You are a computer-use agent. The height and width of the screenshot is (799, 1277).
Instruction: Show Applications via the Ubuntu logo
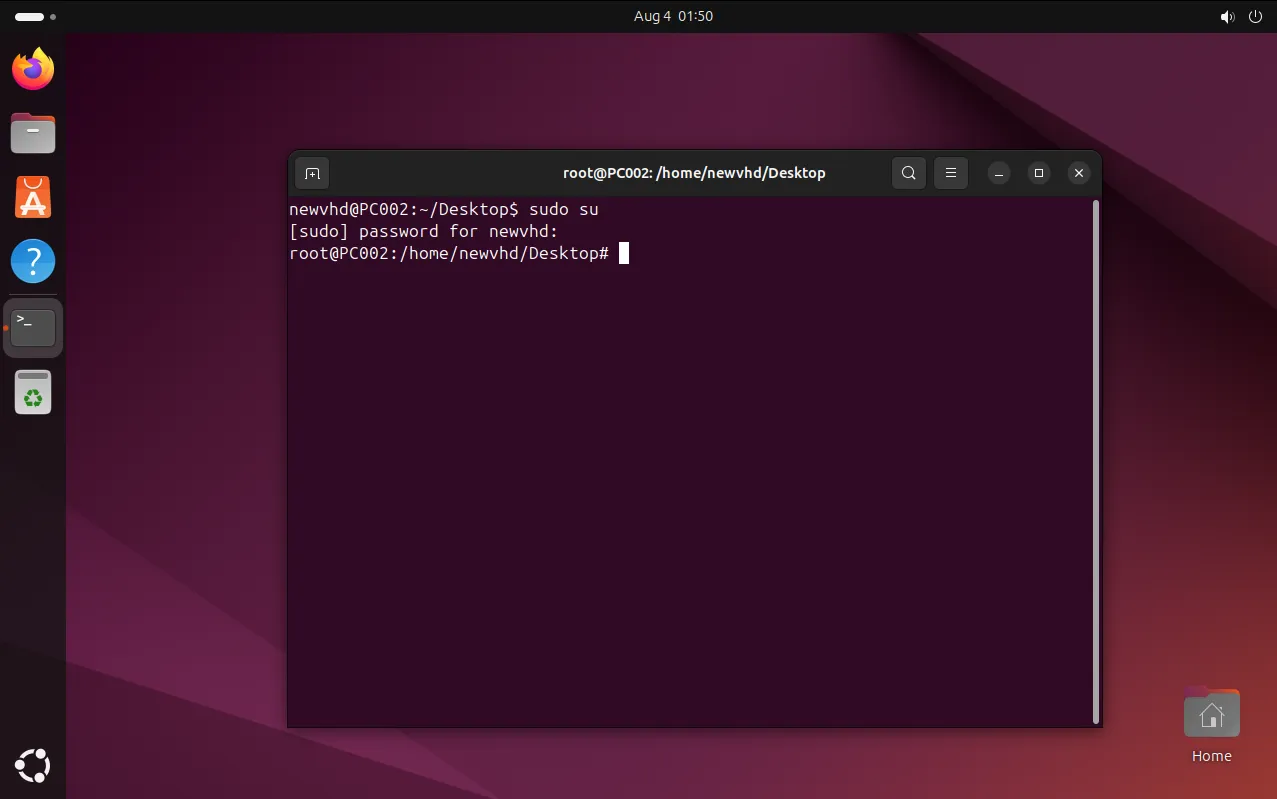pos(33,766)
